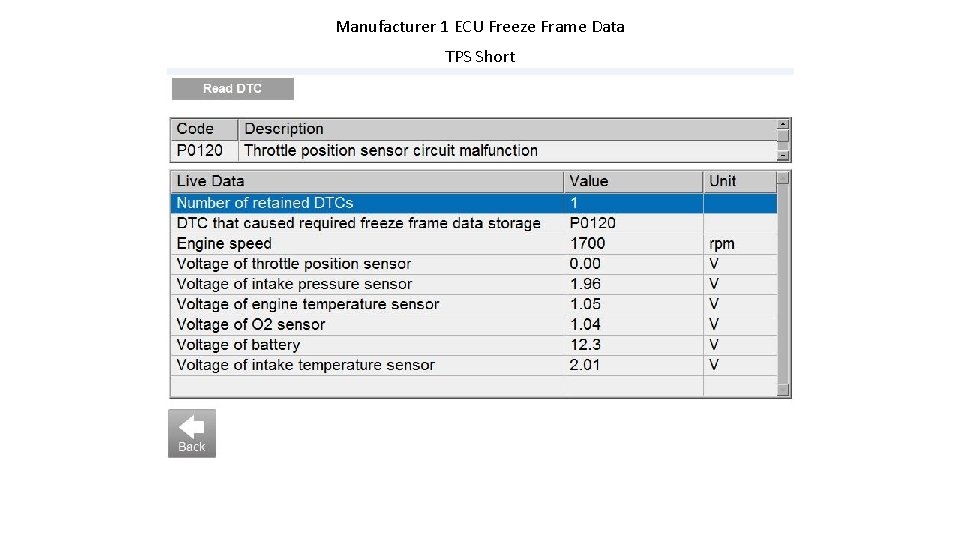Image resolution: width=960 pixels, height=540 pixels.
Task: Select 'Voltage of O2 sensor' row
Action: 474,324
